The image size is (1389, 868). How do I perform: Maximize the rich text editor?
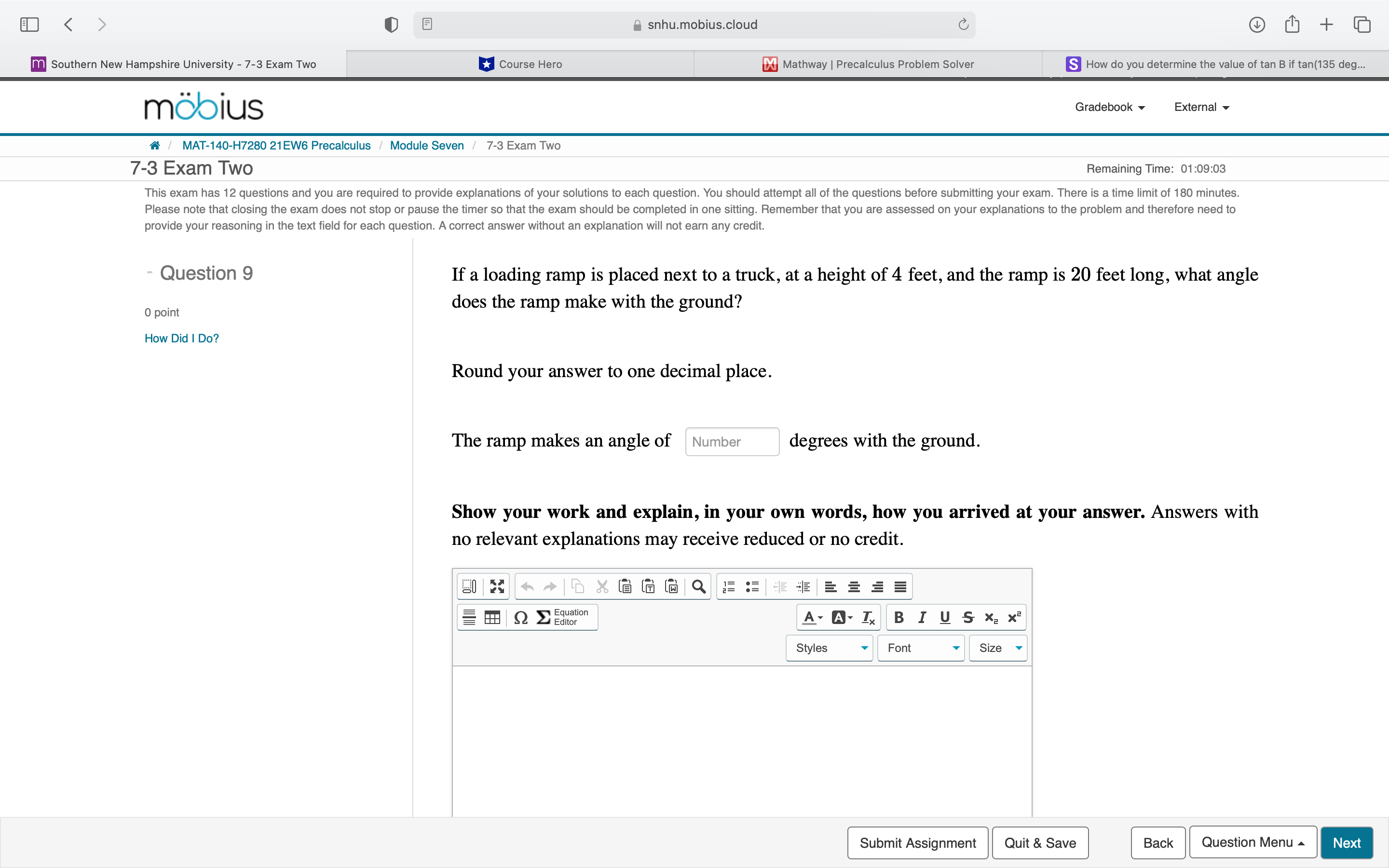point(497,586)
